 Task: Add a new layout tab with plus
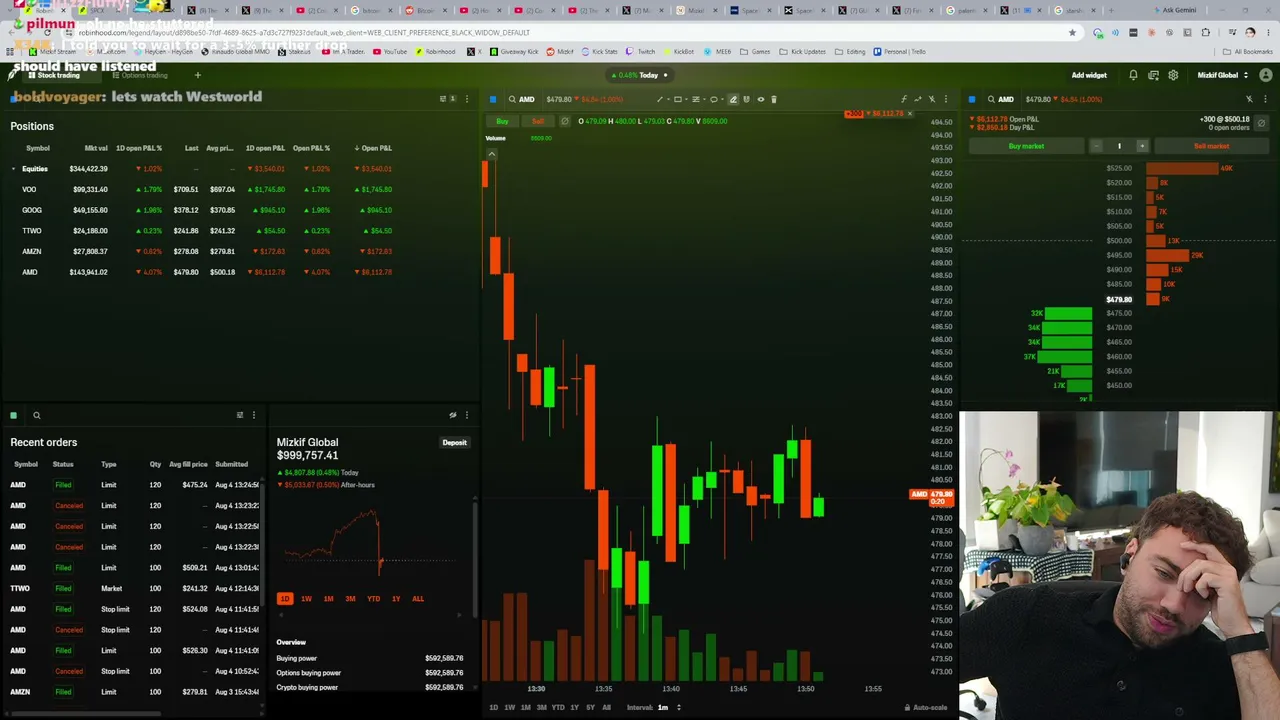tap(197, 75)
